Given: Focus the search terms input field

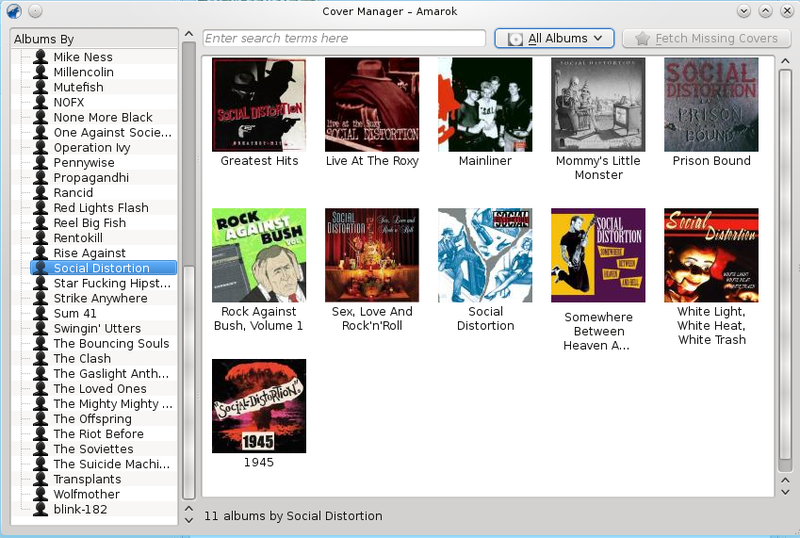Looking at the screenshot, I should pyautogui.click(x=344, y=38).
